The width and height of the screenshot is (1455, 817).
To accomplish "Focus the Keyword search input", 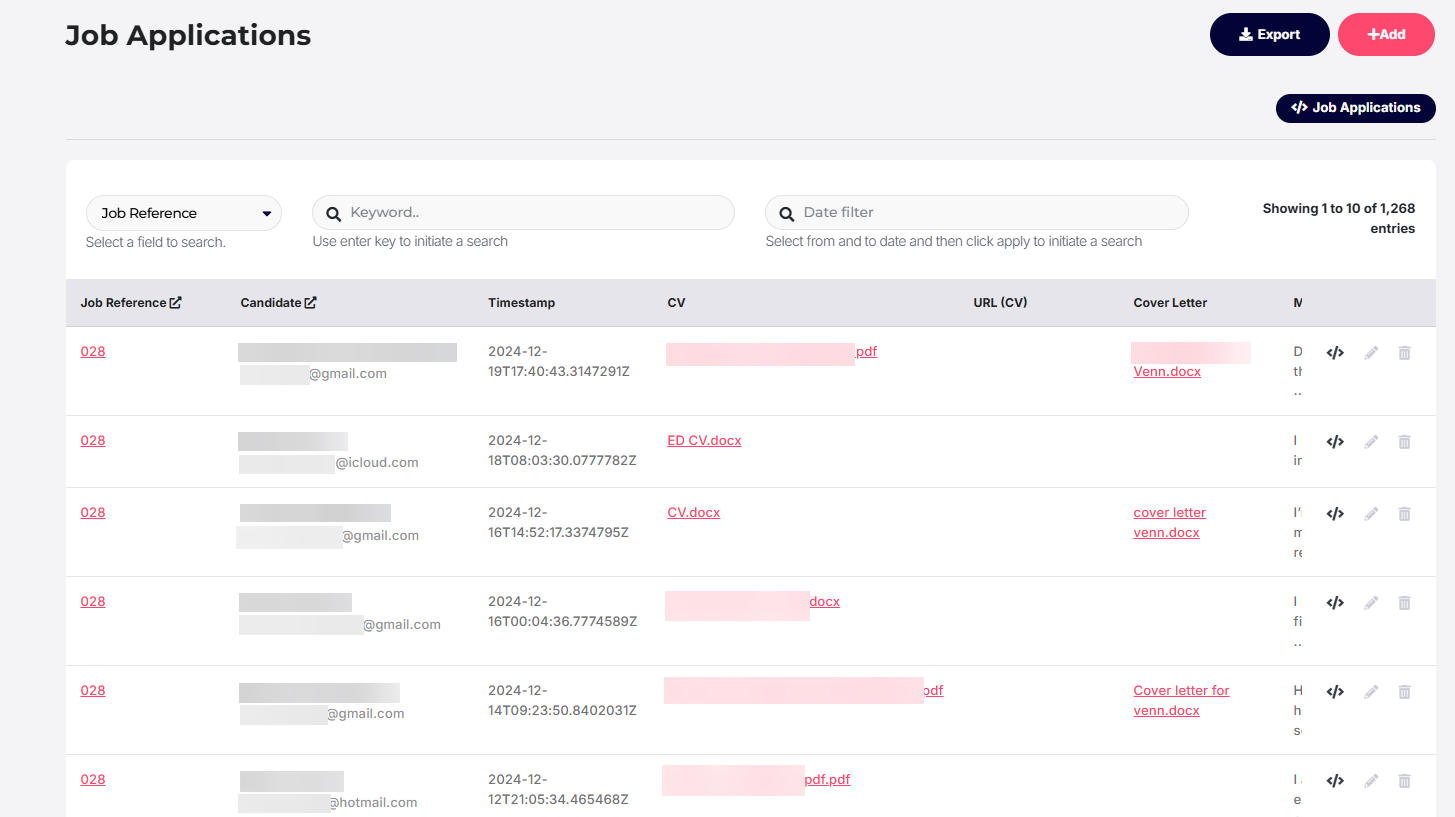I will point(523,212).
